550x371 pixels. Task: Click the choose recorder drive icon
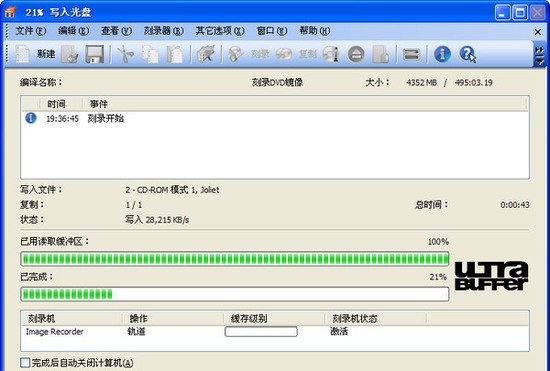pyautogui.click(x=411, y=54)
